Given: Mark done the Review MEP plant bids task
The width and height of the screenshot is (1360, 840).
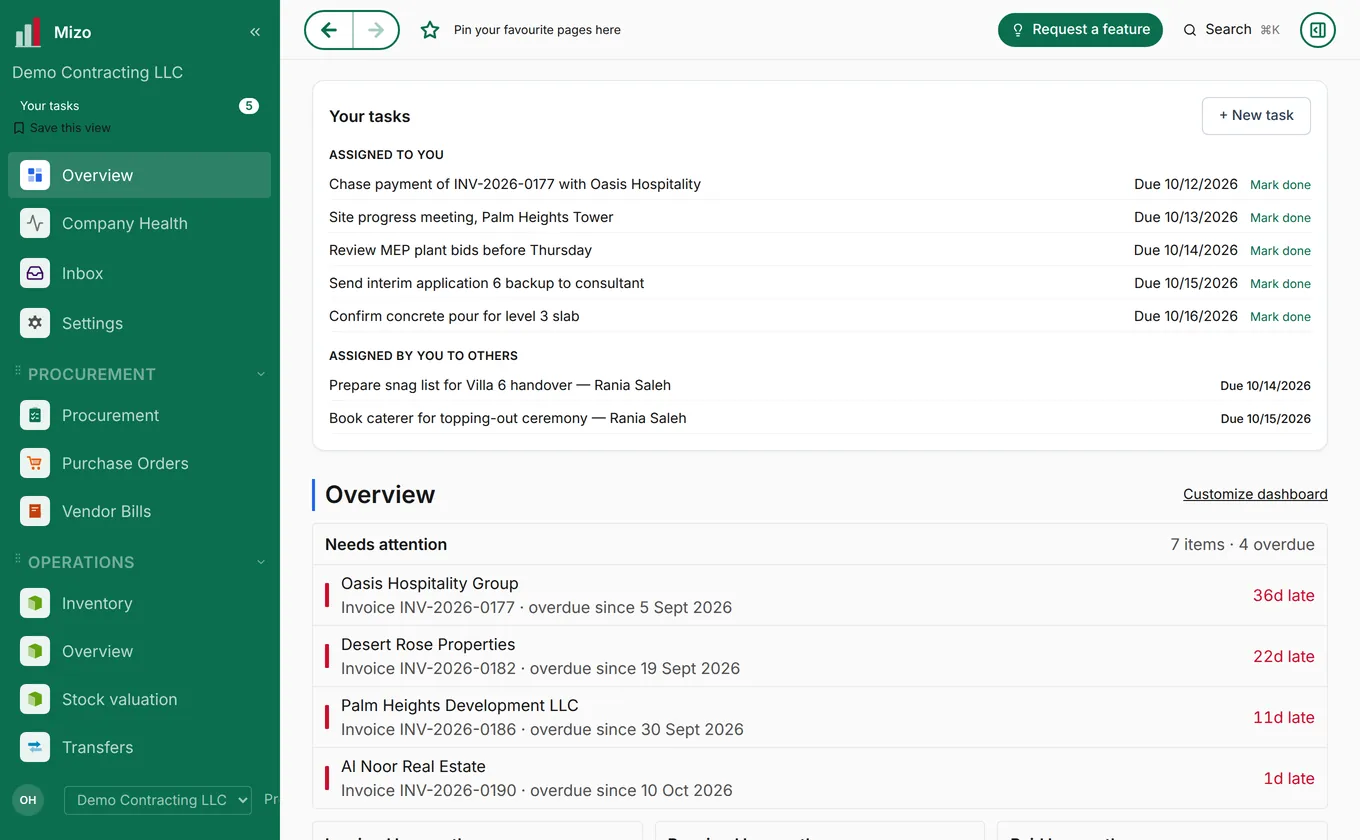Looking at the screenshot, I should 1280,251.
